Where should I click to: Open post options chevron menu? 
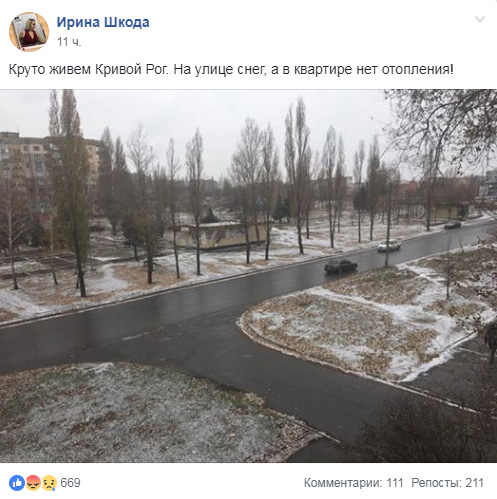click(x=480, y=19)
